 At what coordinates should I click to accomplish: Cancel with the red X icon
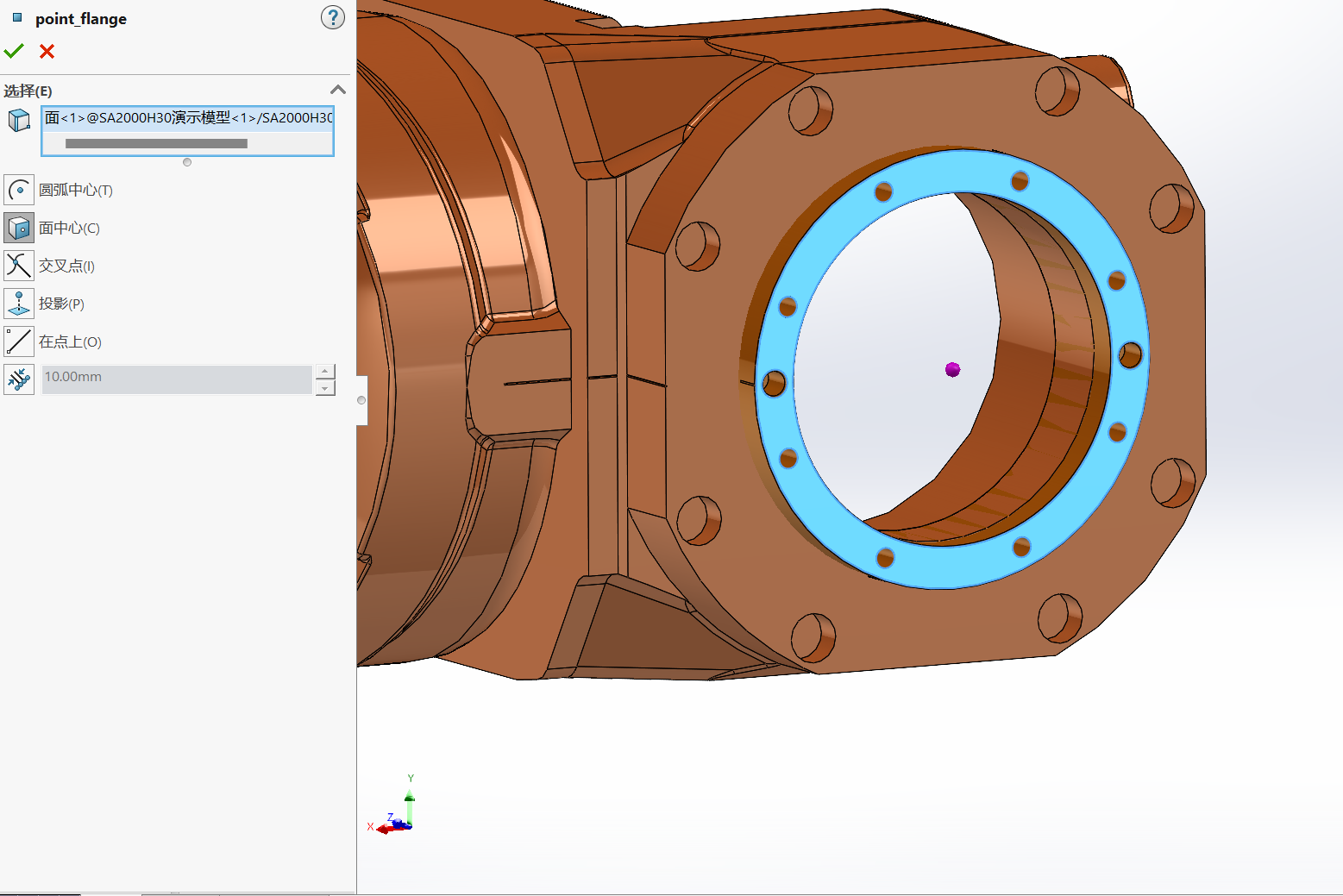(x=47, y=52)
